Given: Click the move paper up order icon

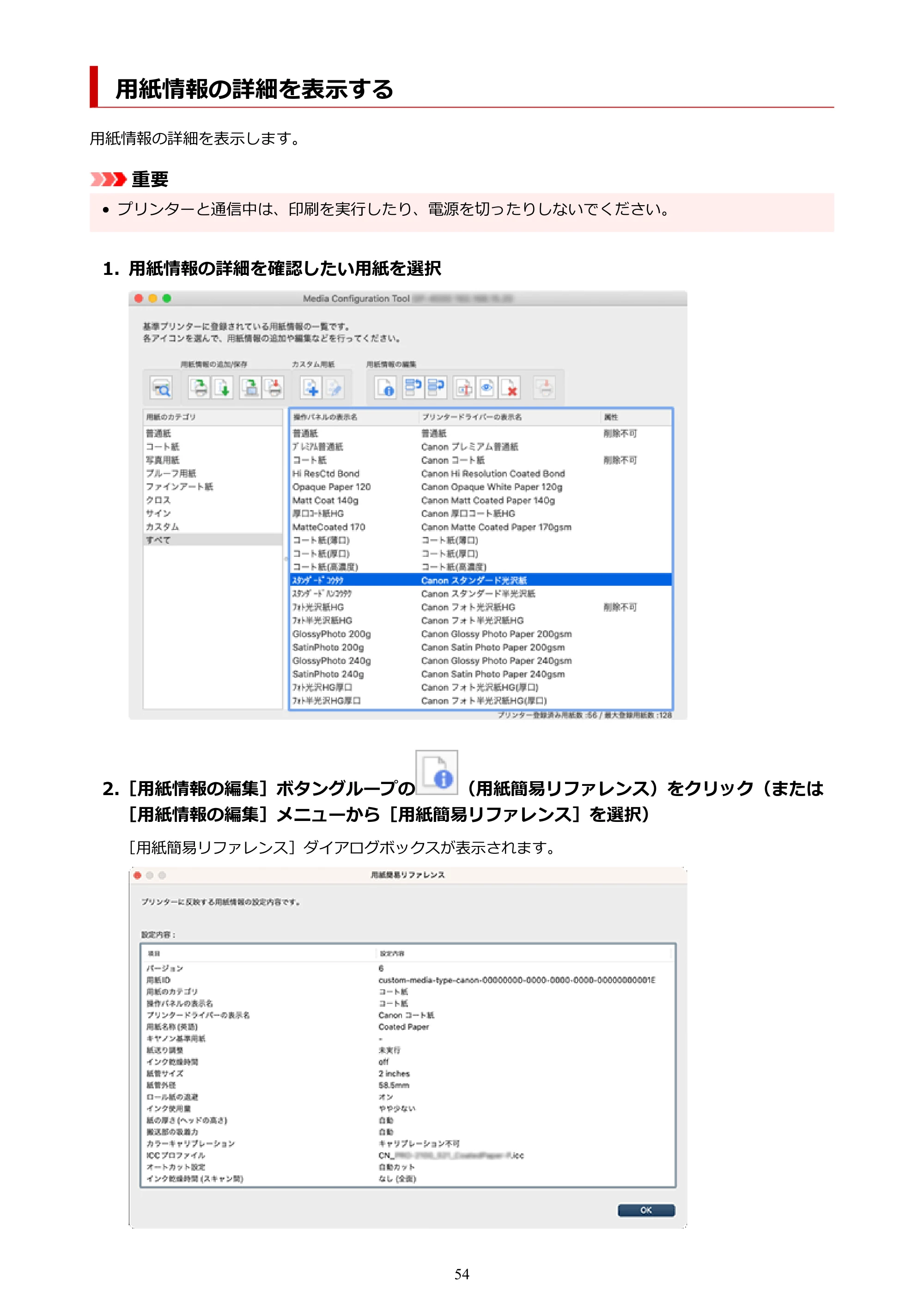Looking at the screenshot, I should (413, 388).
